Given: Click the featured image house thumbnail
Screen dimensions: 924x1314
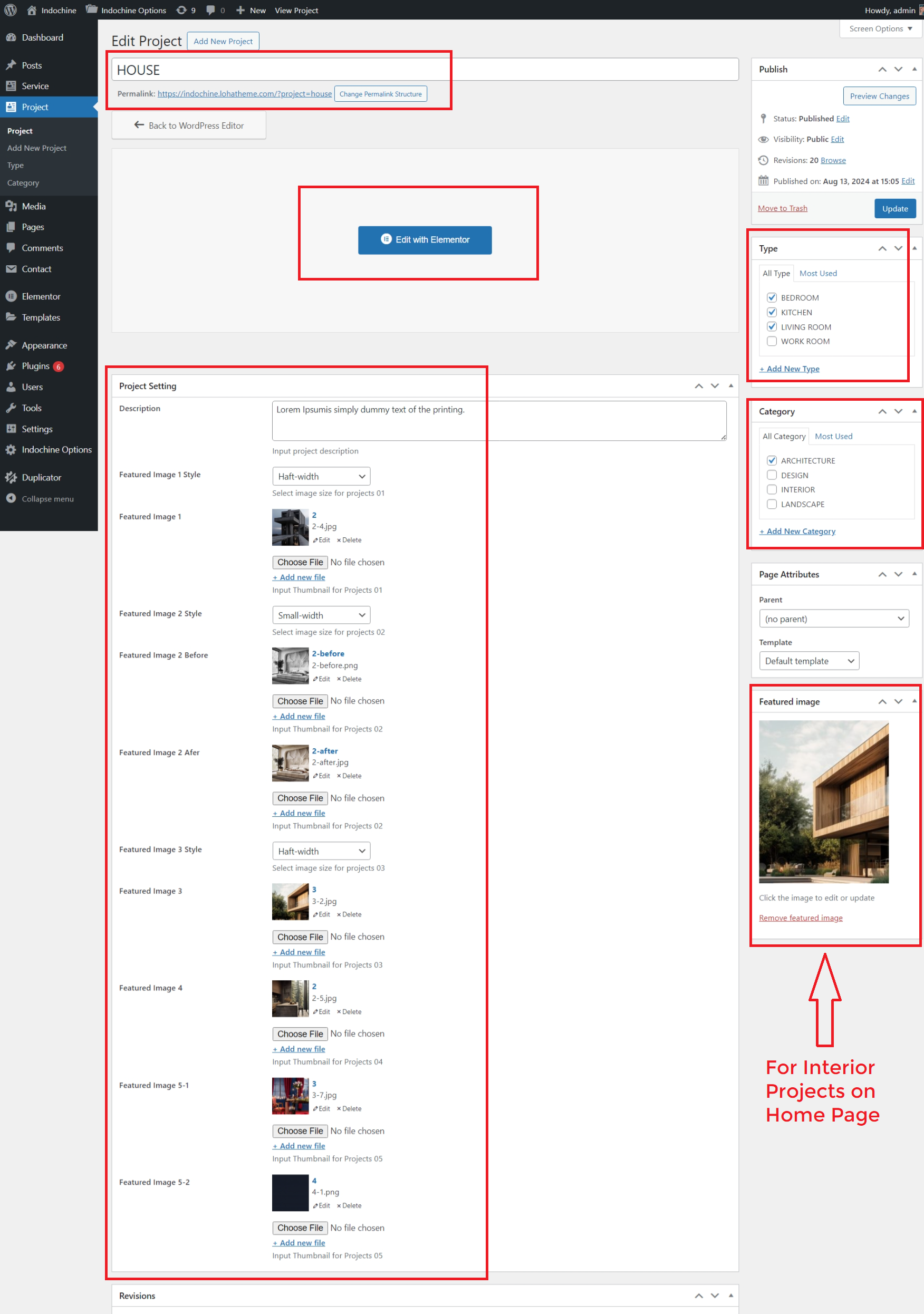Looking at the screenshot, I should 823,801.
